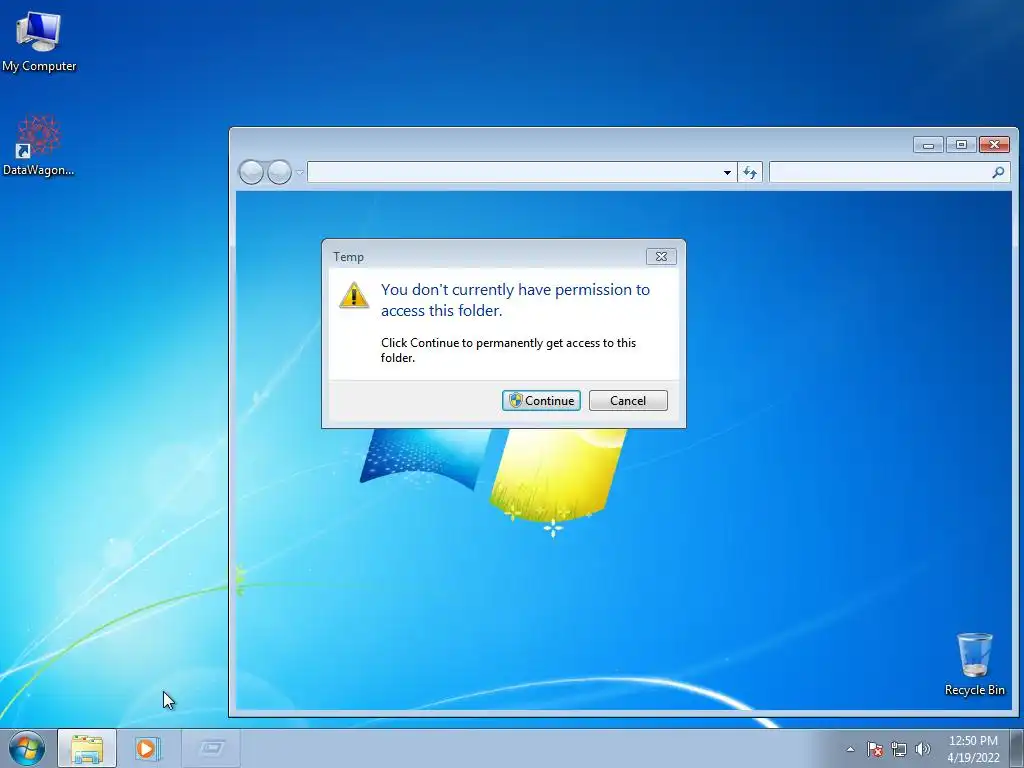Open the volume speaker icon
Viewport: 1024px width, 768px height.
tap(922, 749)
